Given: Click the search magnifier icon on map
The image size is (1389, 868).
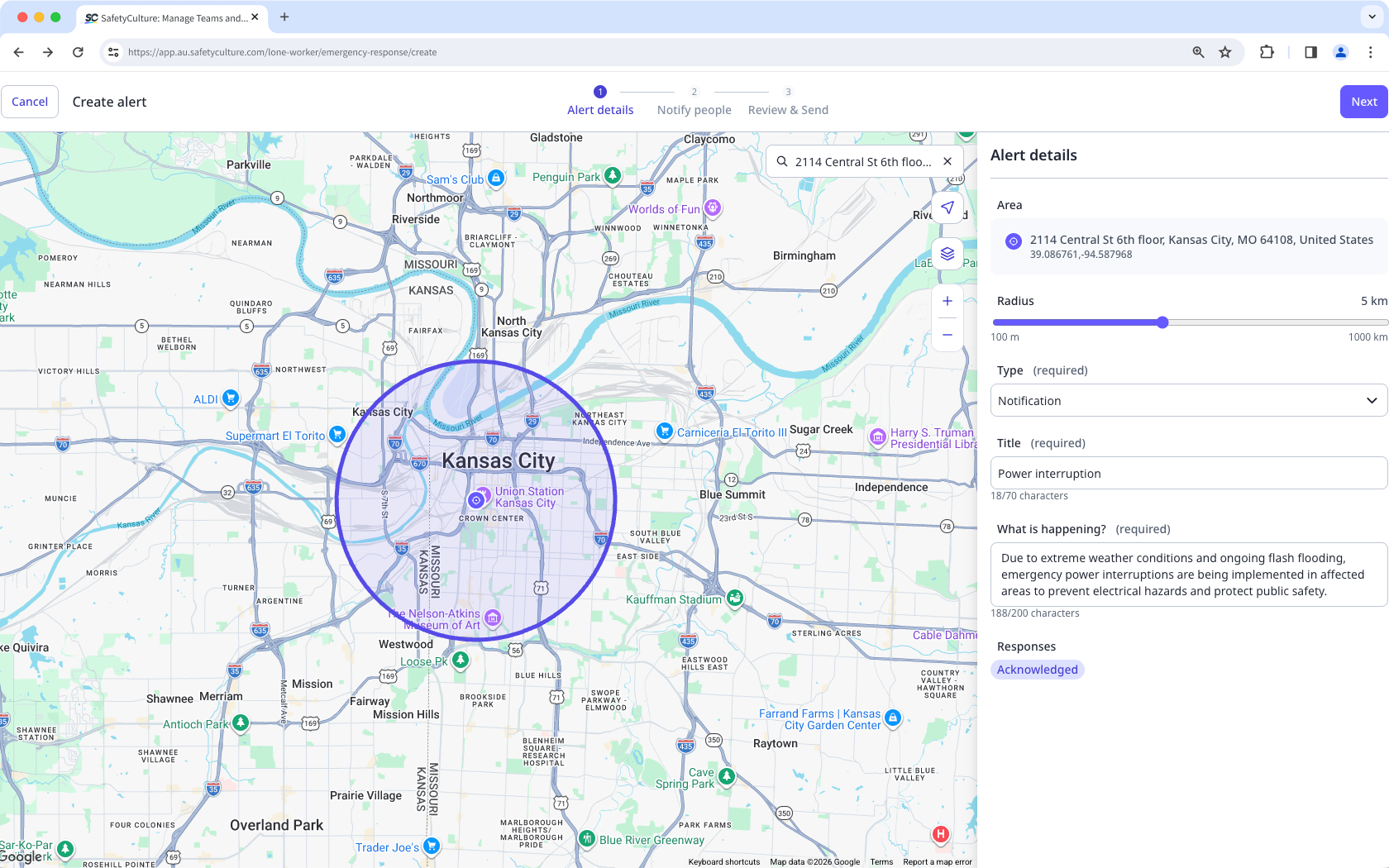Looking at the screenshot, I should coord(782,162).
